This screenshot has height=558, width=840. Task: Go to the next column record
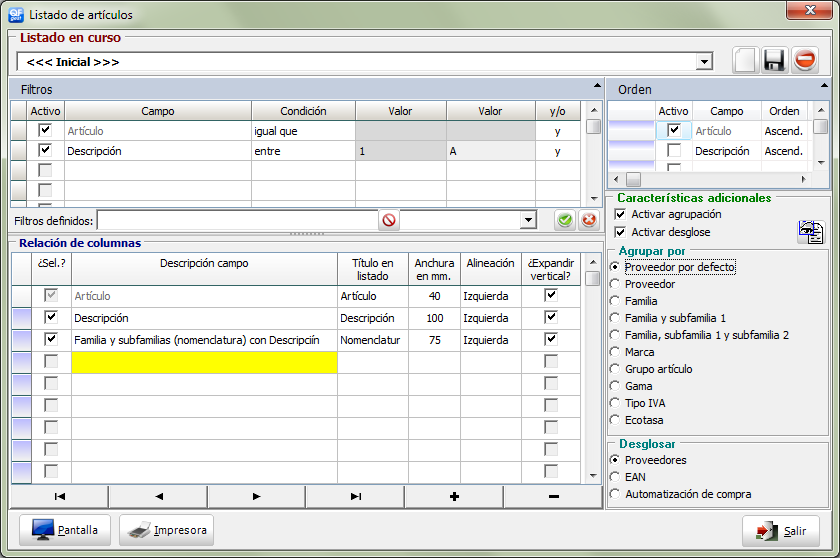(257, 496)
